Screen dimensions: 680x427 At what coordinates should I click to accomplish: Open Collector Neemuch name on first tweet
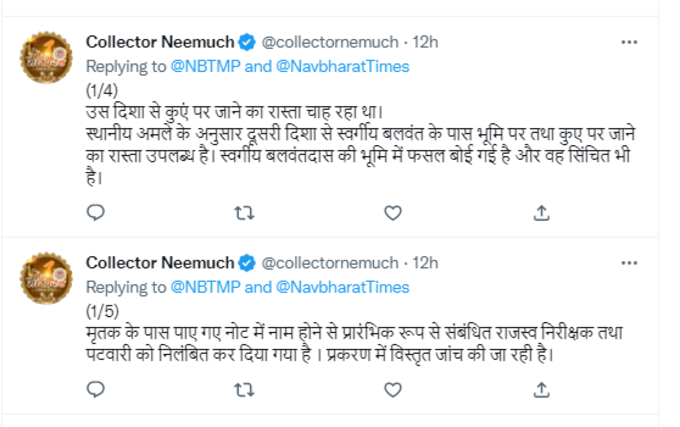coord(160,42)
